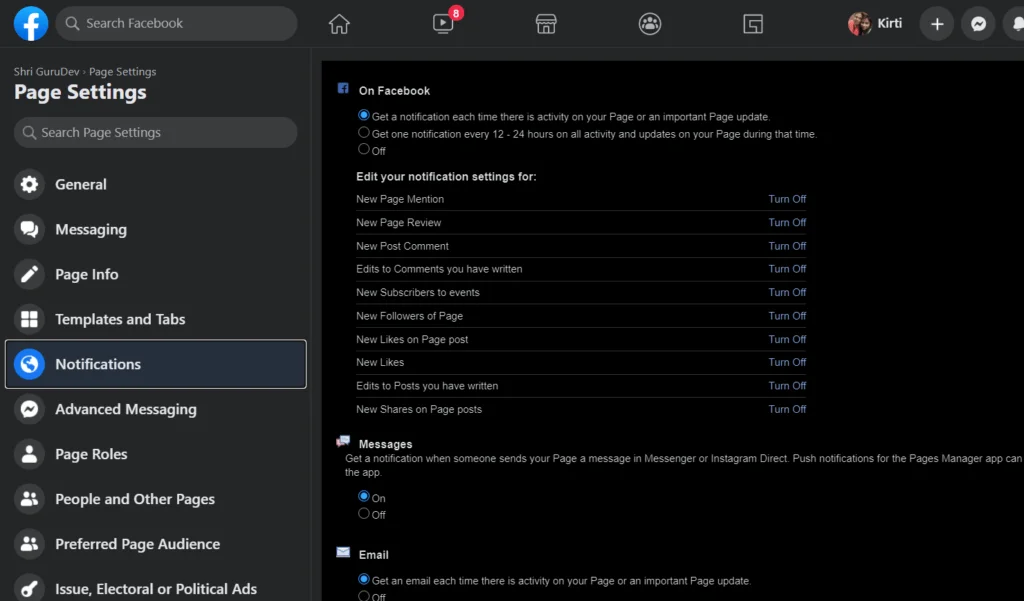Select notification for each Page activity
Screen dimensions: 1024x601
coord(364,116)
